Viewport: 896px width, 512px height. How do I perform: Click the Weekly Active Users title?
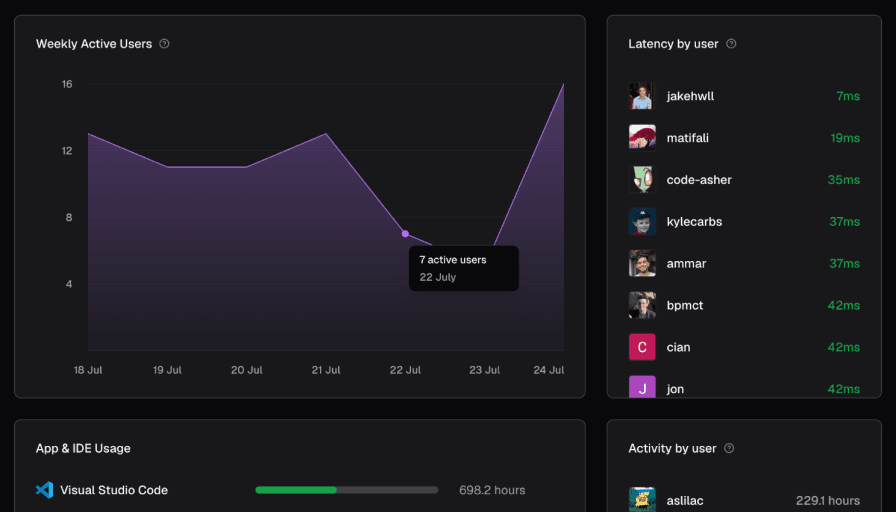pyautogui.click(x=94, y=44)
